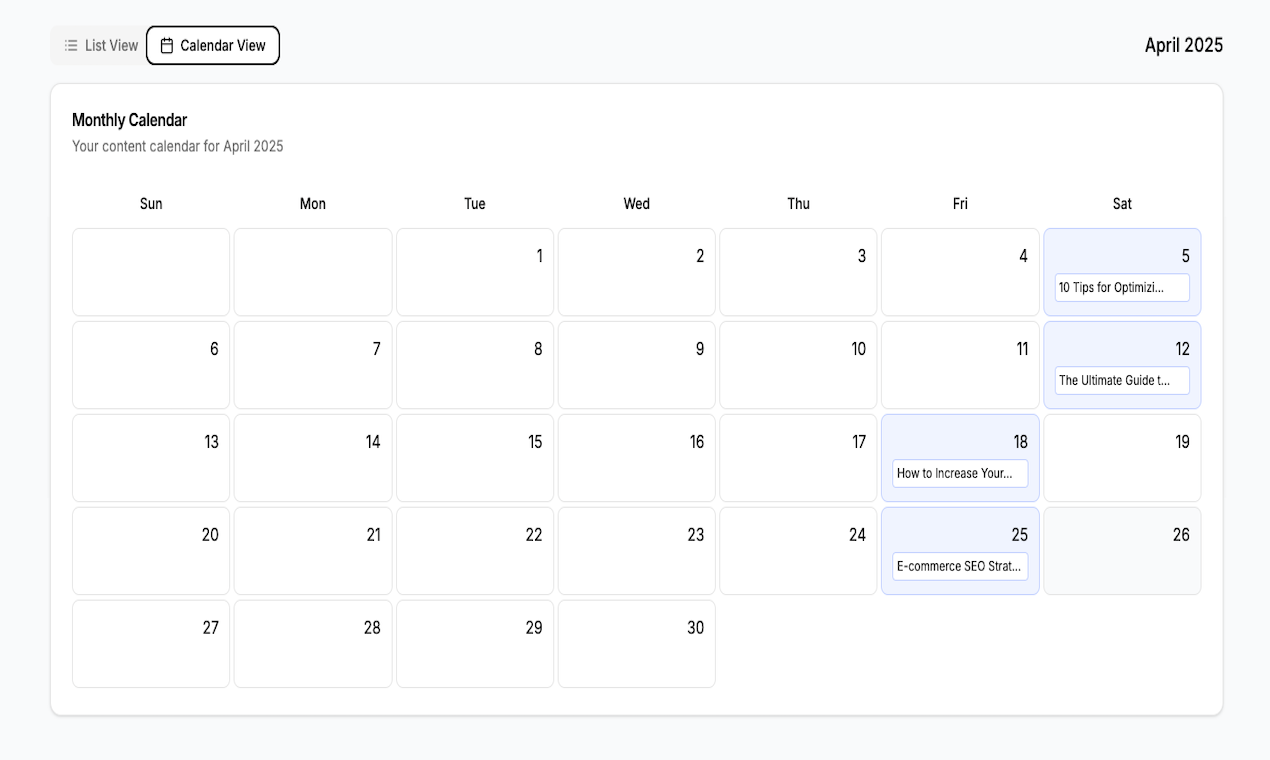Image resolution: width=1270 pixels, height=760 pixels.
Task: Select April 15 day cell
Action: (475, 458)
